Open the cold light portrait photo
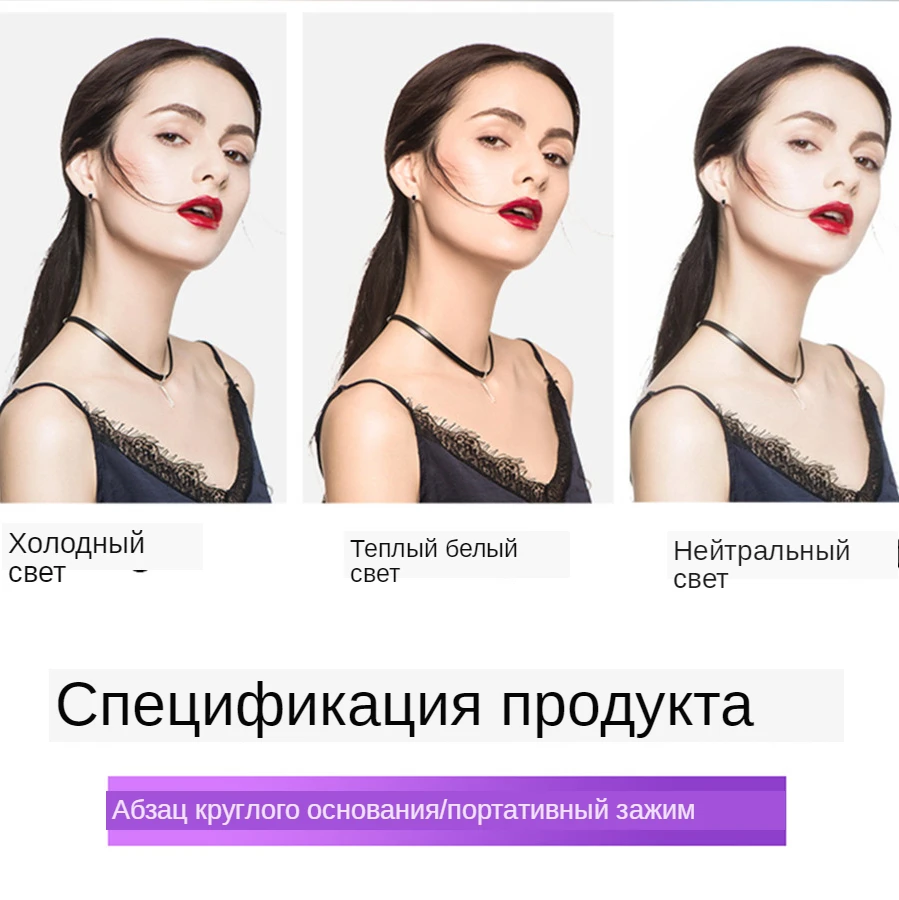The image size is (899, 900). 143,258
